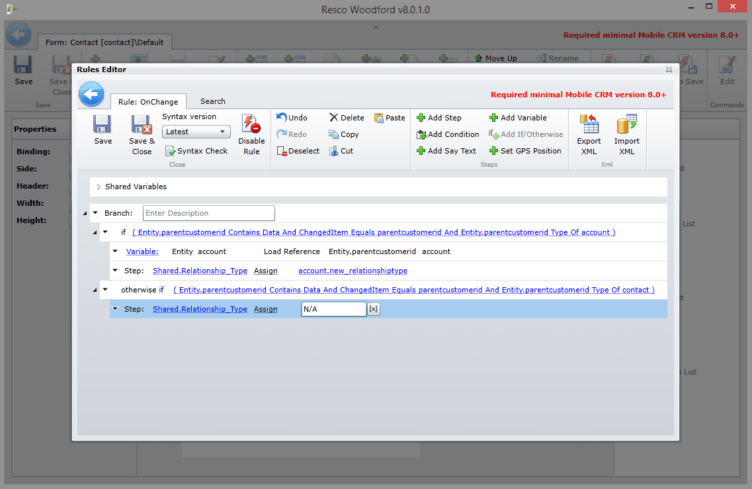
Task: Click the blue back arrow in Rules Editor
Action: point(93,95)
